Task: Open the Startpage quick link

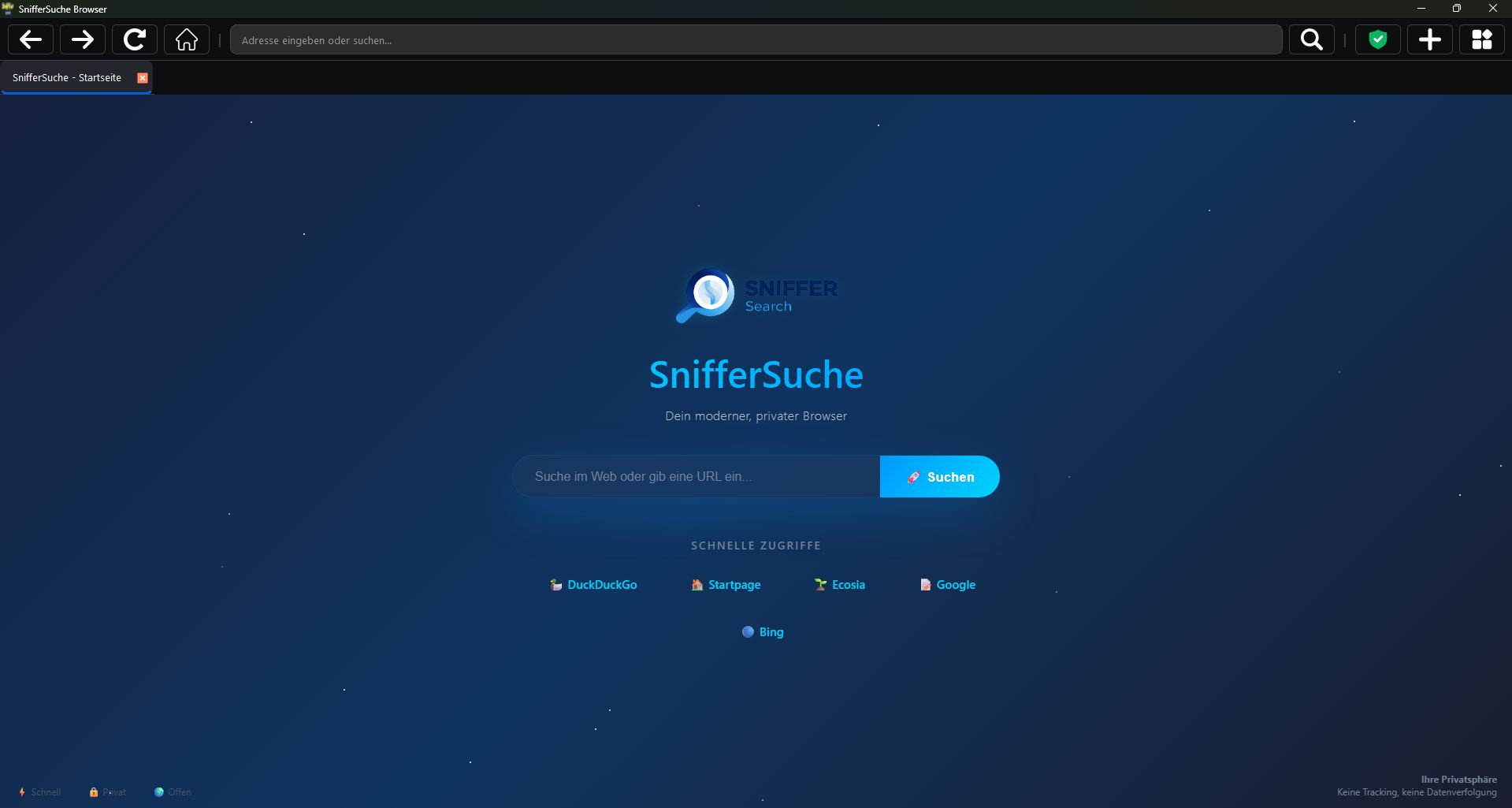Action: pyautogui.click(x=726, y=585)
